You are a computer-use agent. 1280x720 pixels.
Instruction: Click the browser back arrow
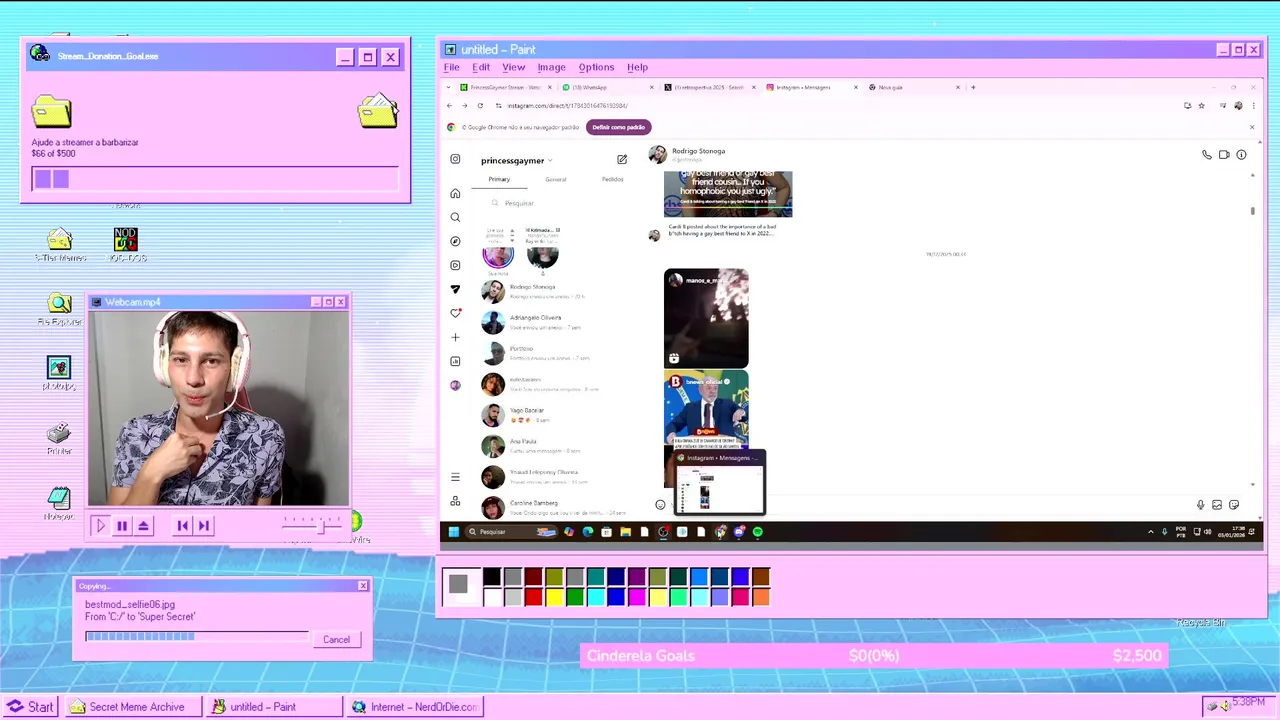[449, 105]
